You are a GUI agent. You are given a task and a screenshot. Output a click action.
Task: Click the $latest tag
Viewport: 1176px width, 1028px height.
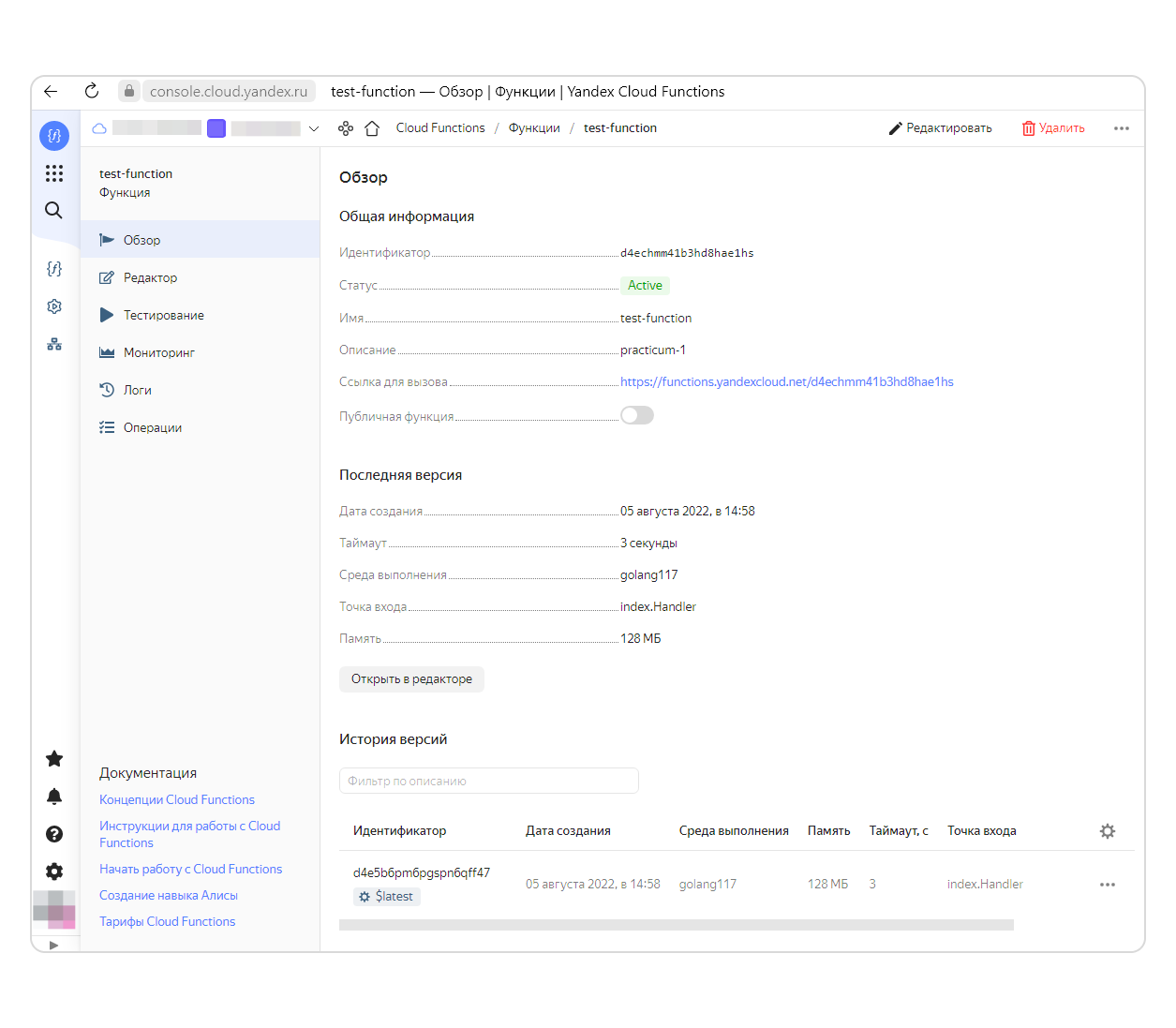point(387,897)
